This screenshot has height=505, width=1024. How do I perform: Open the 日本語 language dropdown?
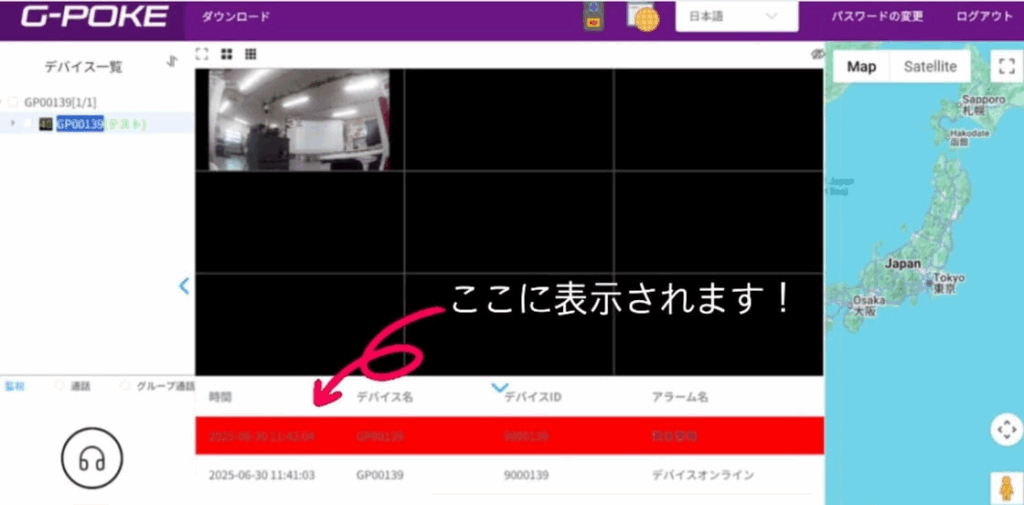(736, 16)
